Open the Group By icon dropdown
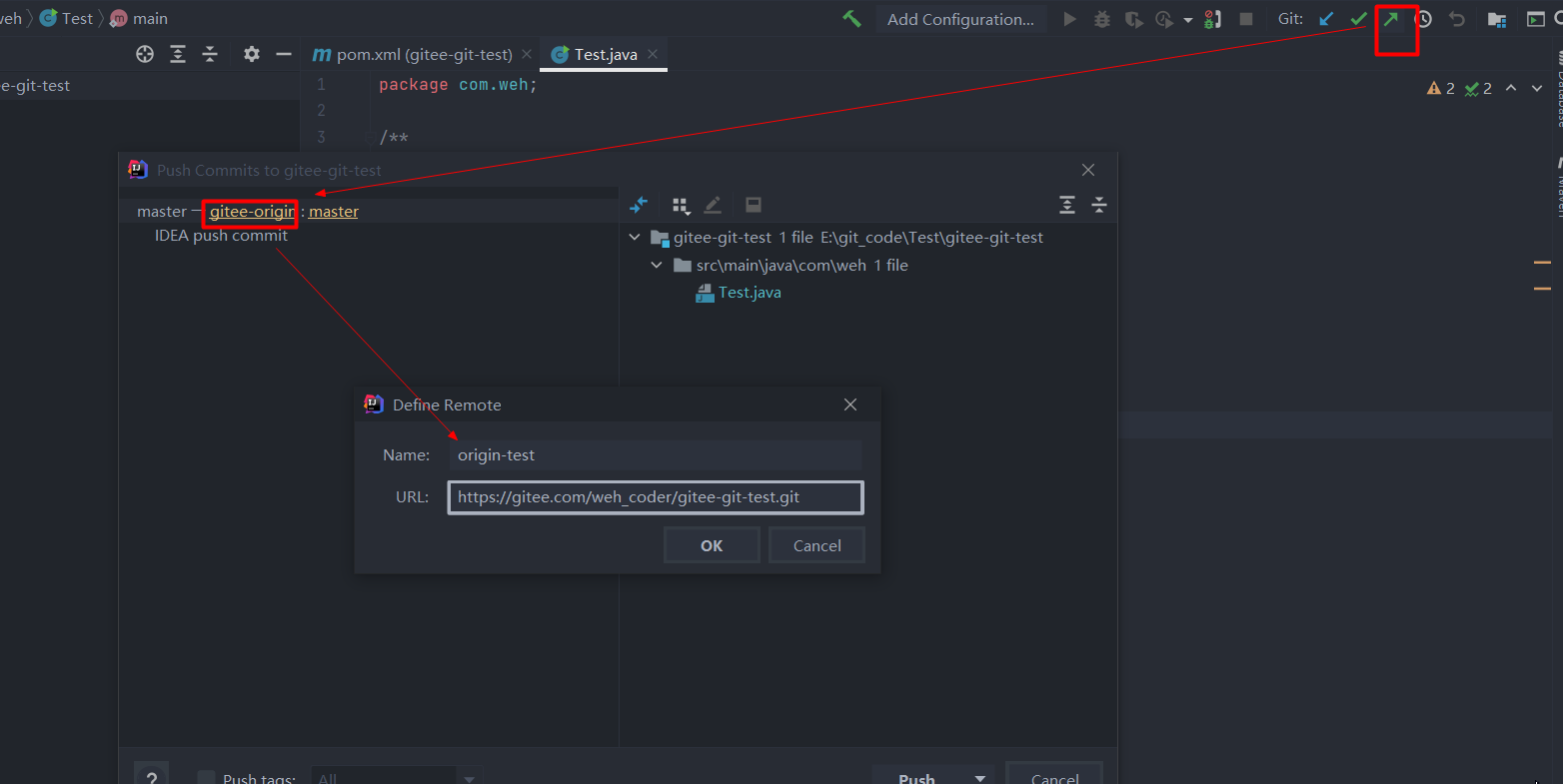Viewport: 1563px width, 784px height. point(682,205)
